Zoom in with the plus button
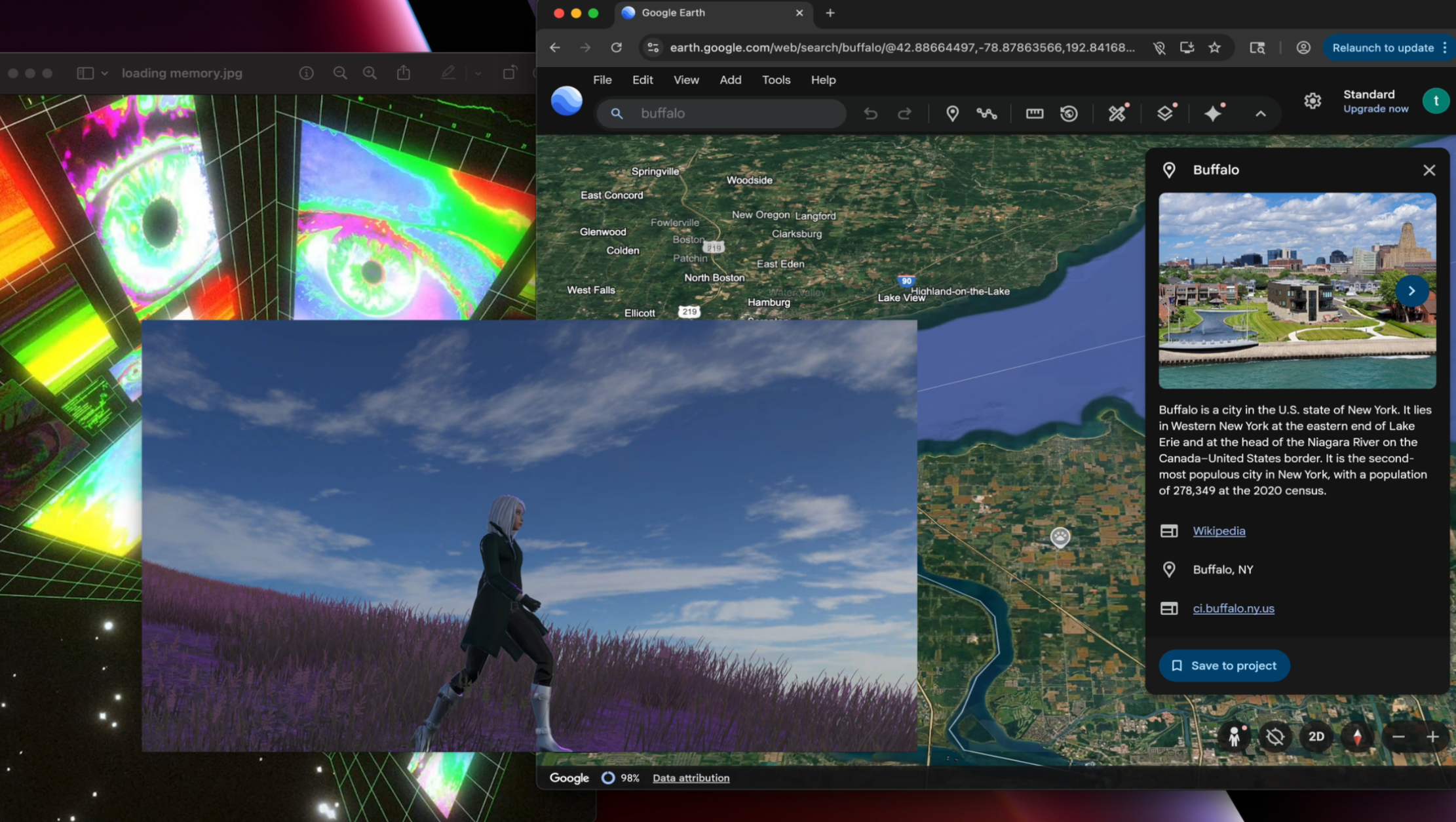 click(1433, 737)
